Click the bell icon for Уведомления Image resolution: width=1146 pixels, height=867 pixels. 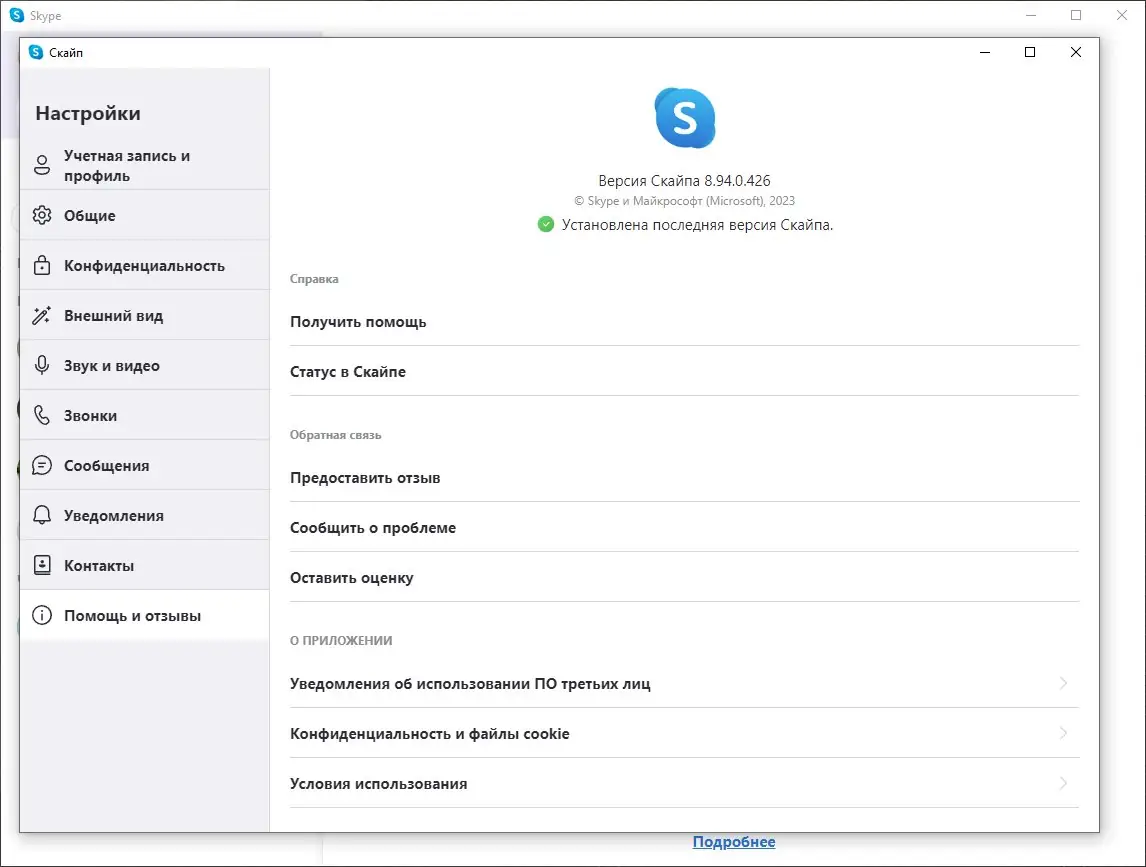tap(42, 515)
